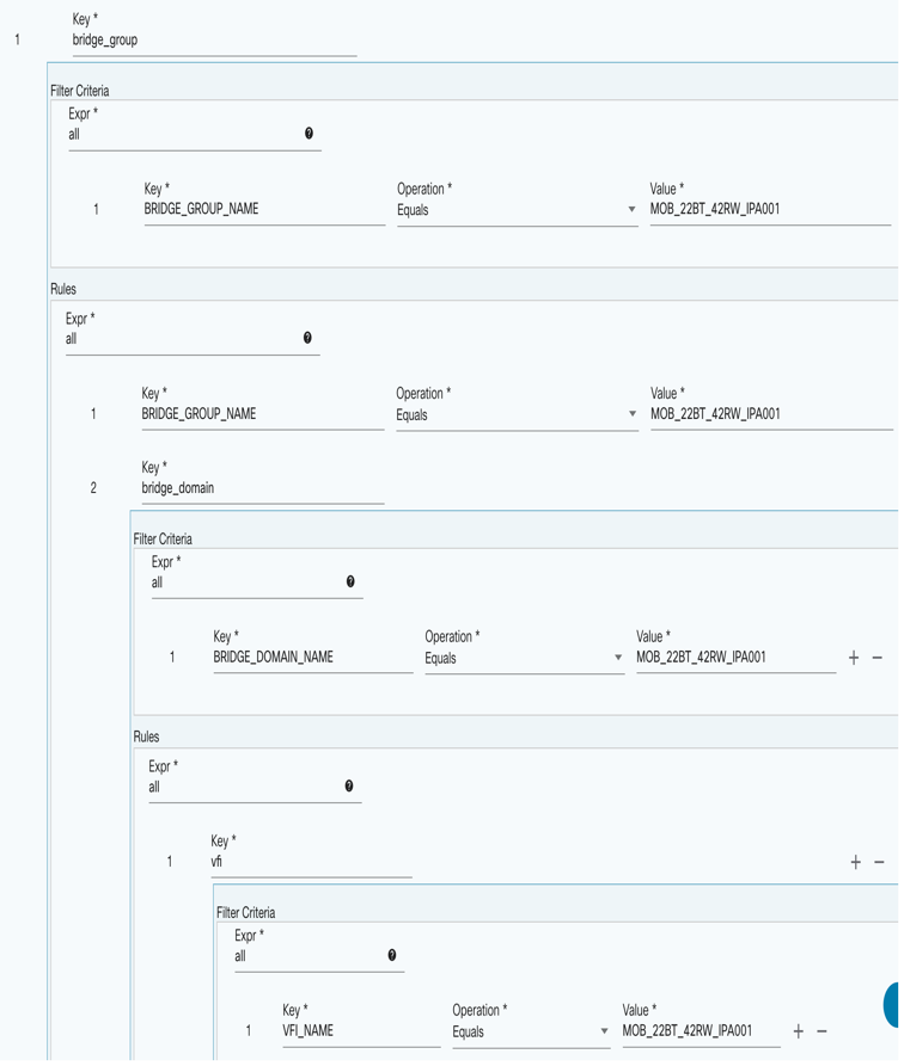Click help icon beside bridge_group Rules Expr field
The height and width of the screenshot is (1063, 901).
pos(308,339)
